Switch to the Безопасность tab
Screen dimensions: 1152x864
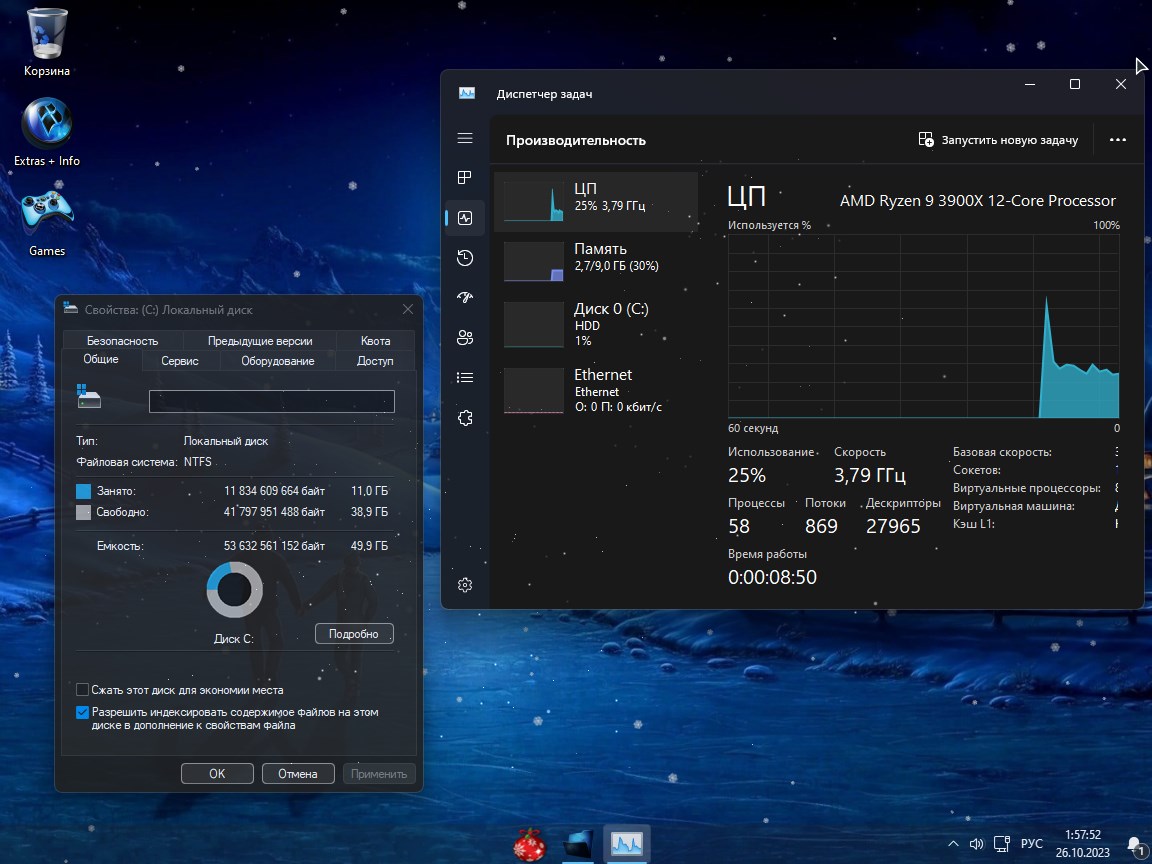click(x=122, y=341)
